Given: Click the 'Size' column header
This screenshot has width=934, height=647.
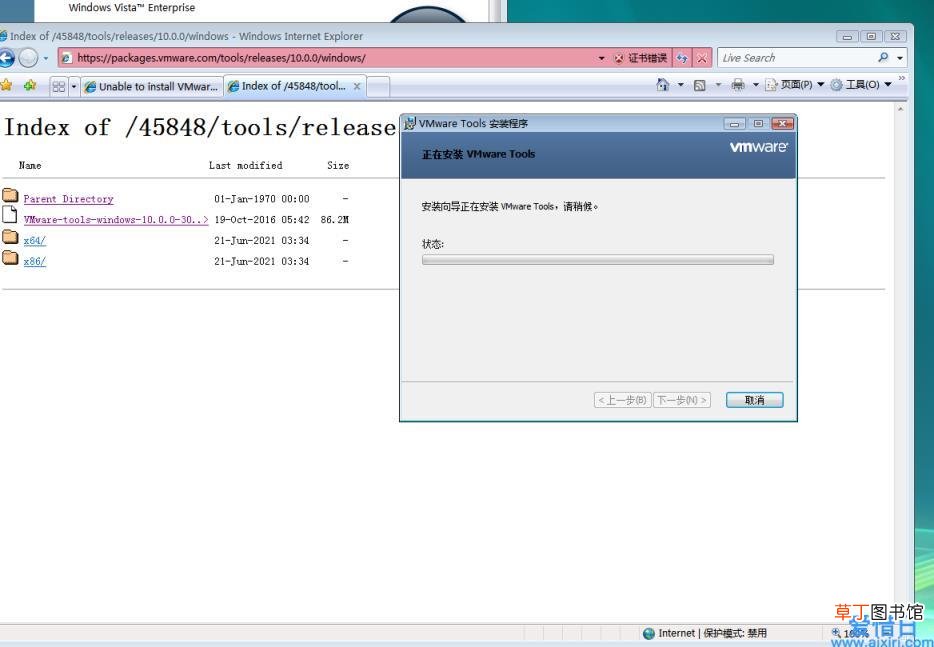Looking at the screenshot, I should (x=338, y=166).
